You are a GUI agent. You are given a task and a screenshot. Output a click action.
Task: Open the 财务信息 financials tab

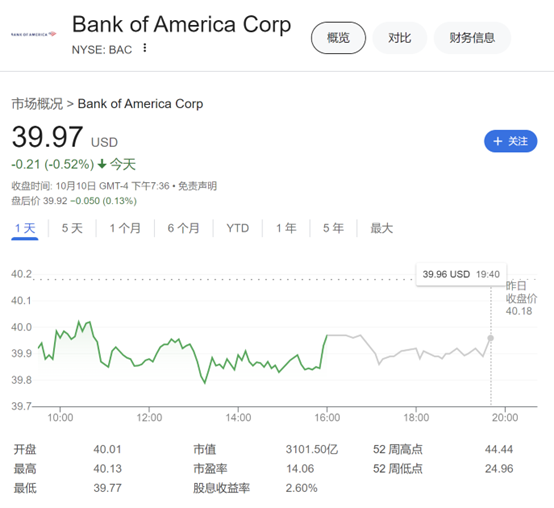472,38
